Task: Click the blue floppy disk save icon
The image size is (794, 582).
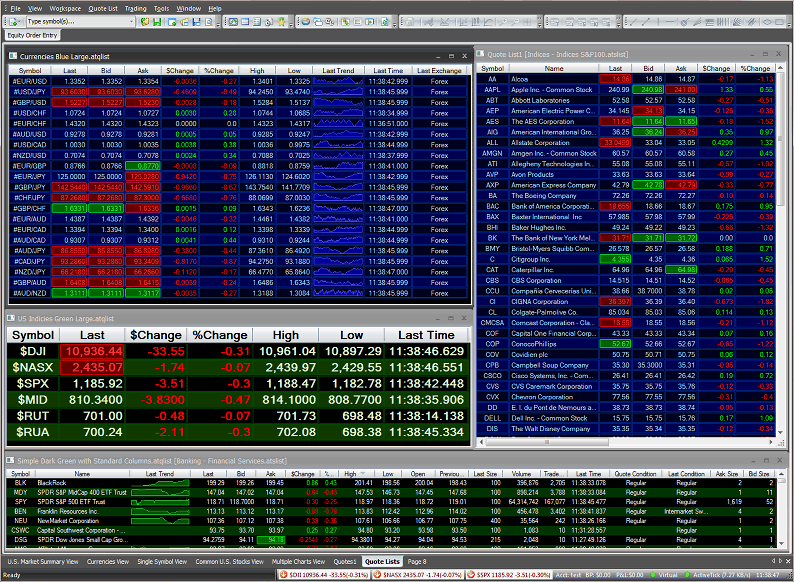Action: coord(196,22)
